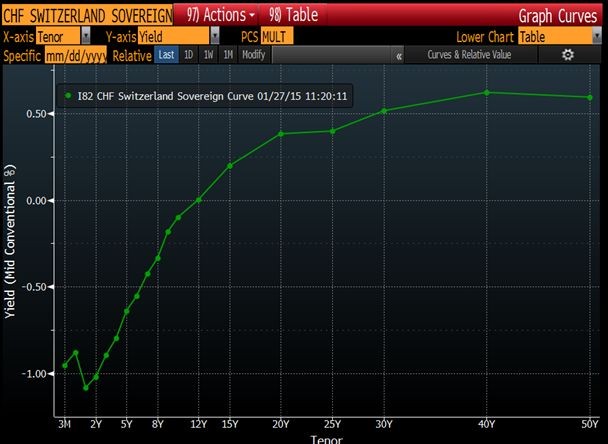Collapse panel with double-chevron icon
The image size is (608, 444).
[x=399, y=56]
